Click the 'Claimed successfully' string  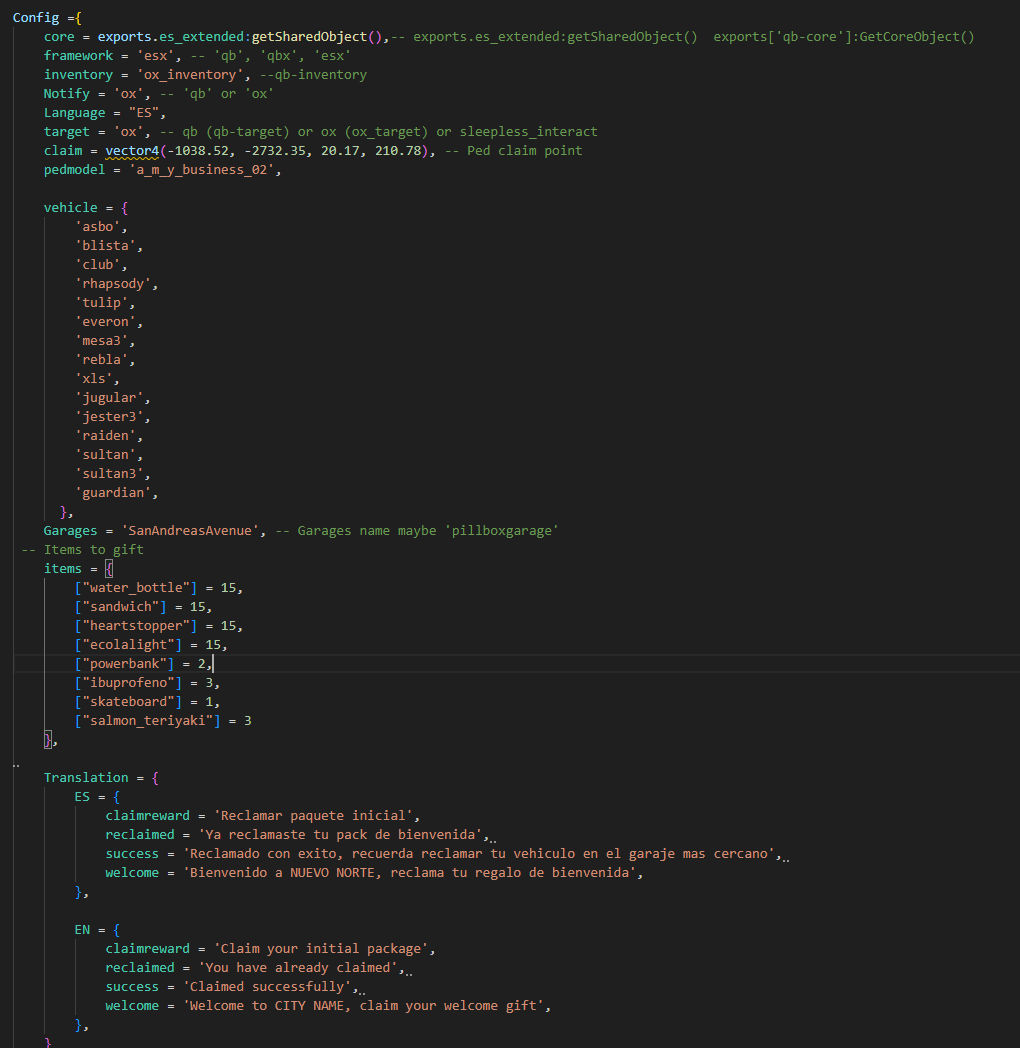[267, 987]
